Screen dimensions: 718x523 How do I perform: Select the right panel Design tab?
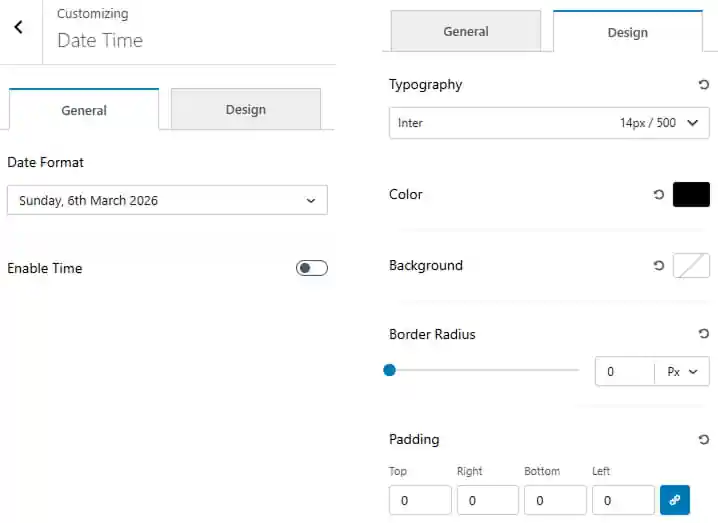point(627,32)
